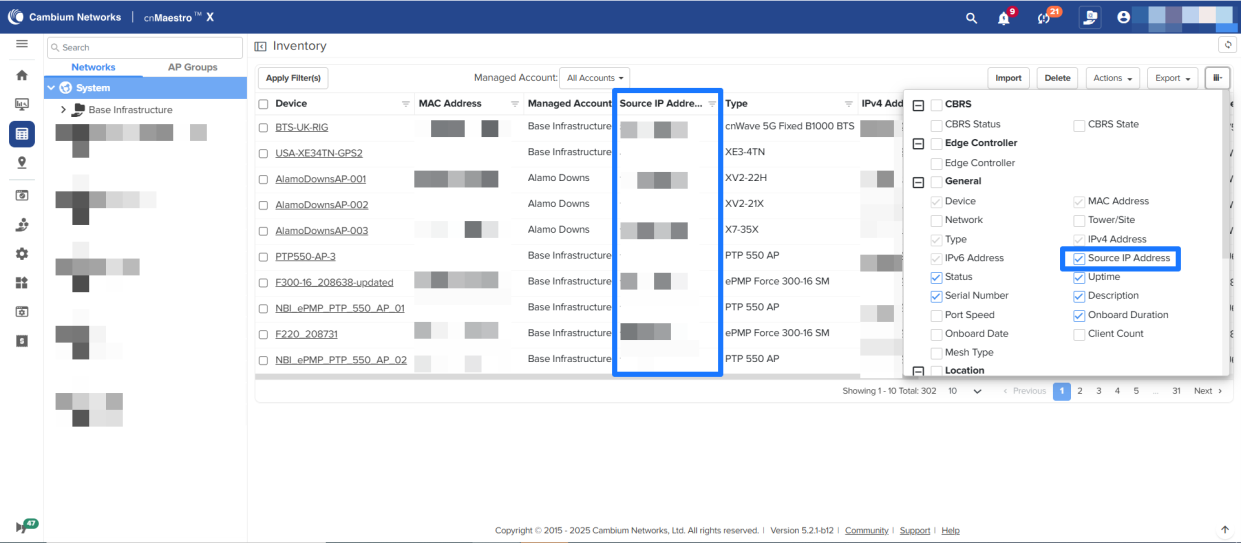The width and height of the screenshot is (1241, 543).
Task: Enable the Client Count column checkbox
Action: click(1079, 334)
